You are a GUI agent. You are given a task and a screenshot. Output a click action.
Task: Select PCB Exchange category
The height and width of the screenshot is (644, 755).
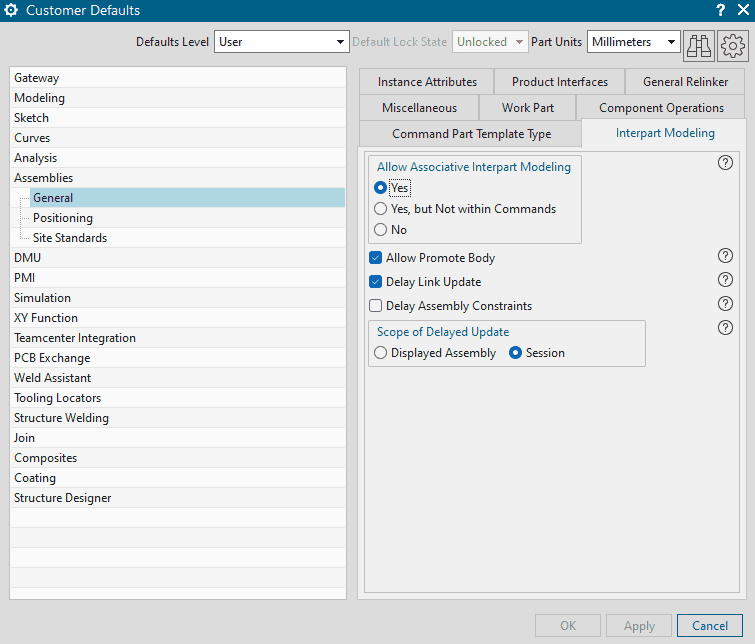178,358
